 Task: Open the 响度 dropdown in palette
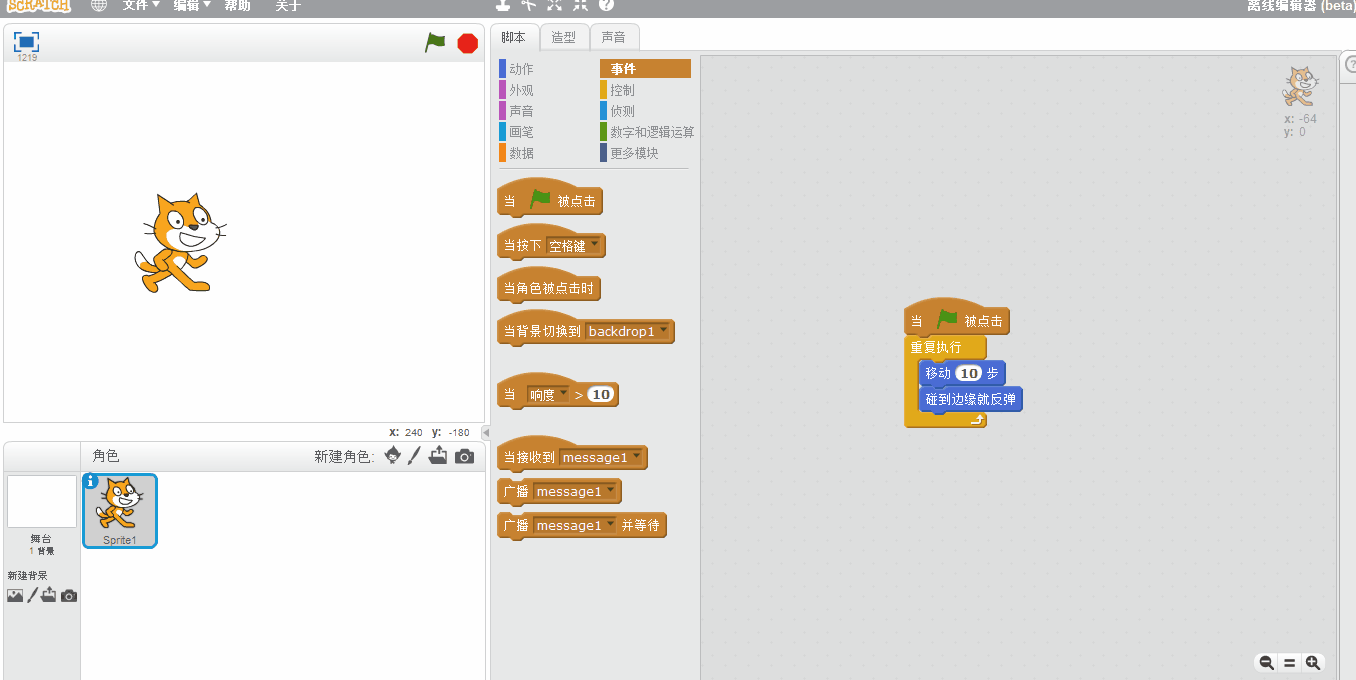(x=548, y=395)
